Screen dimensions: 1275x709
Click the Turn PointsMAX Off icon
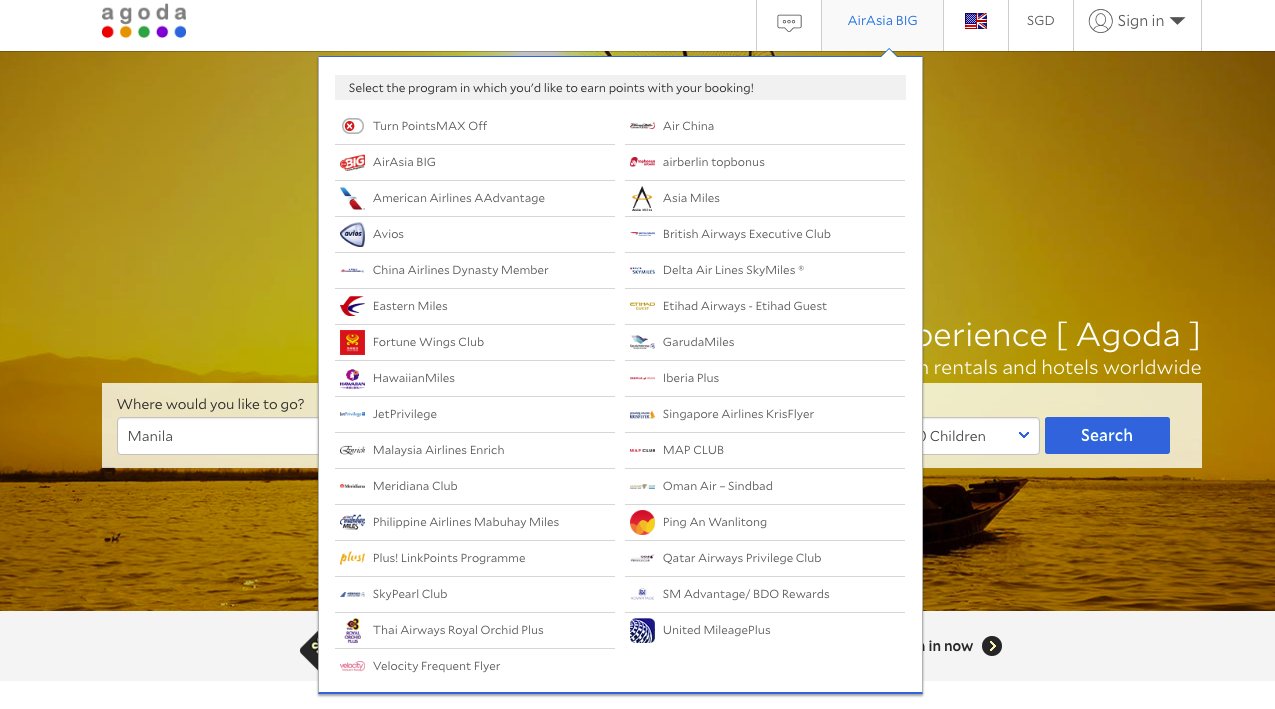(x=352, y=126)
